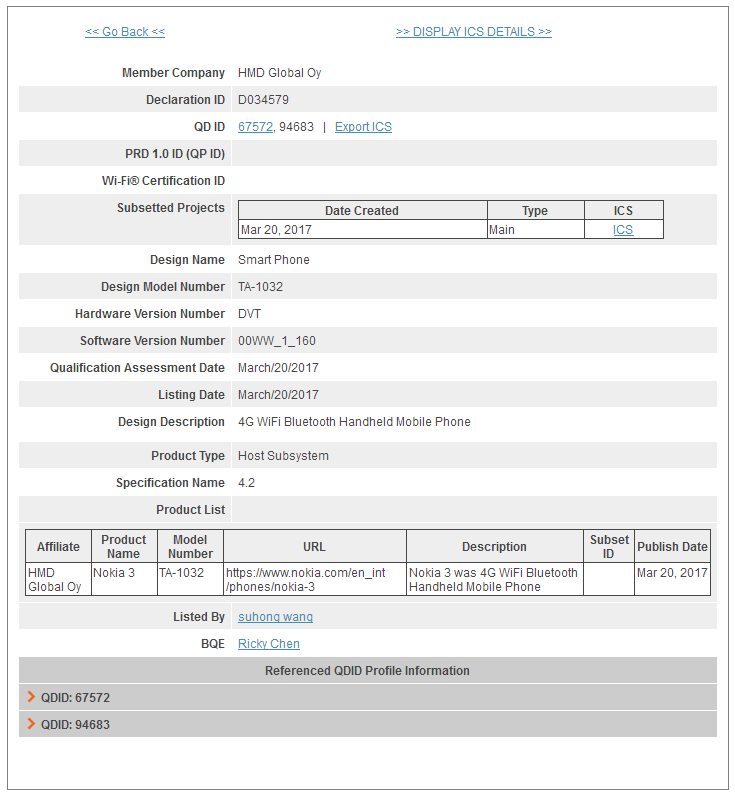This screenshot has width=735, height=795.
Task: Select software version 00WW_1_160
Action: coord(277,341)
